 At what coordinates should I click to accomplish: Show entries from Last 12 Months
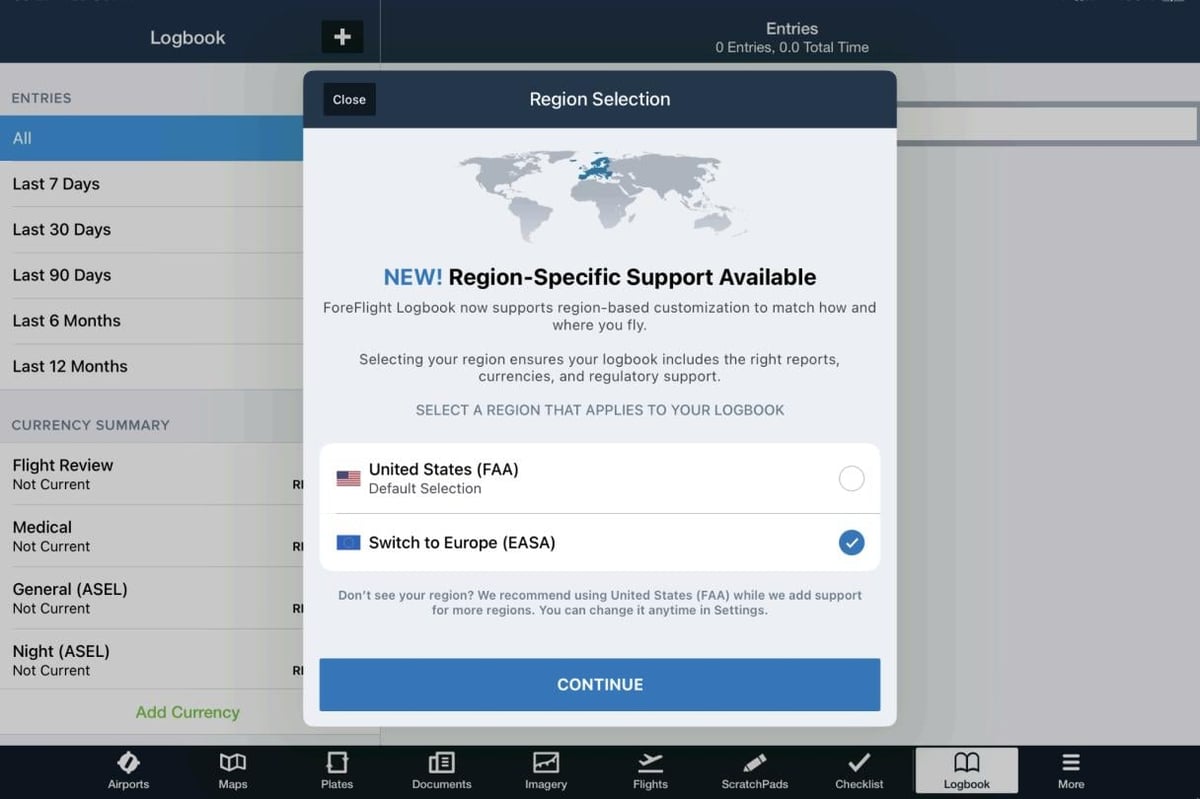pyautogui.click(x=150, y=367)
